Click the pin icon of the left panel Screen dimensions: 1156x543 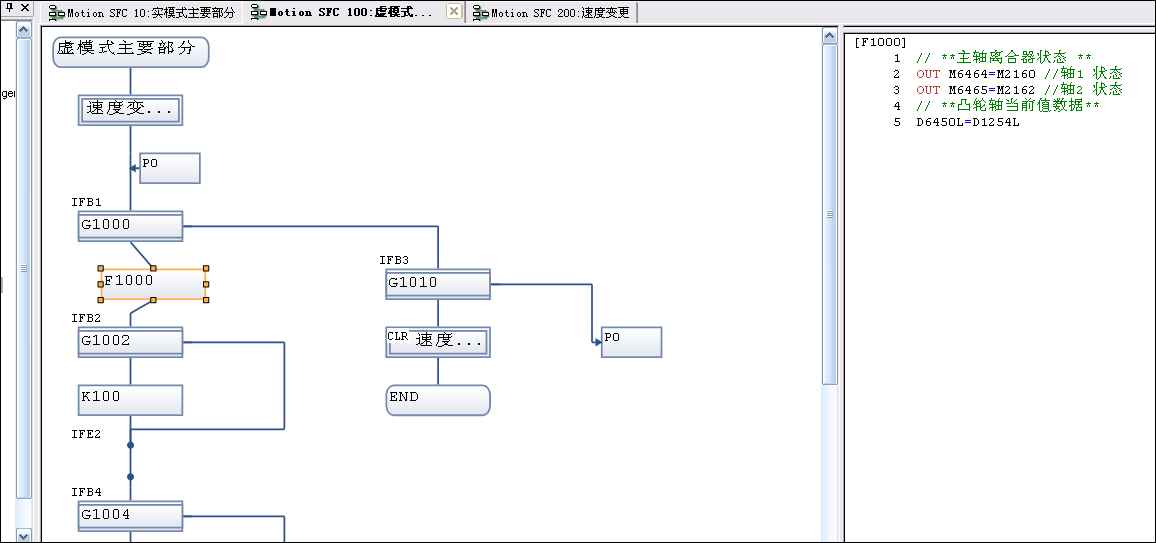click(8, 11)
